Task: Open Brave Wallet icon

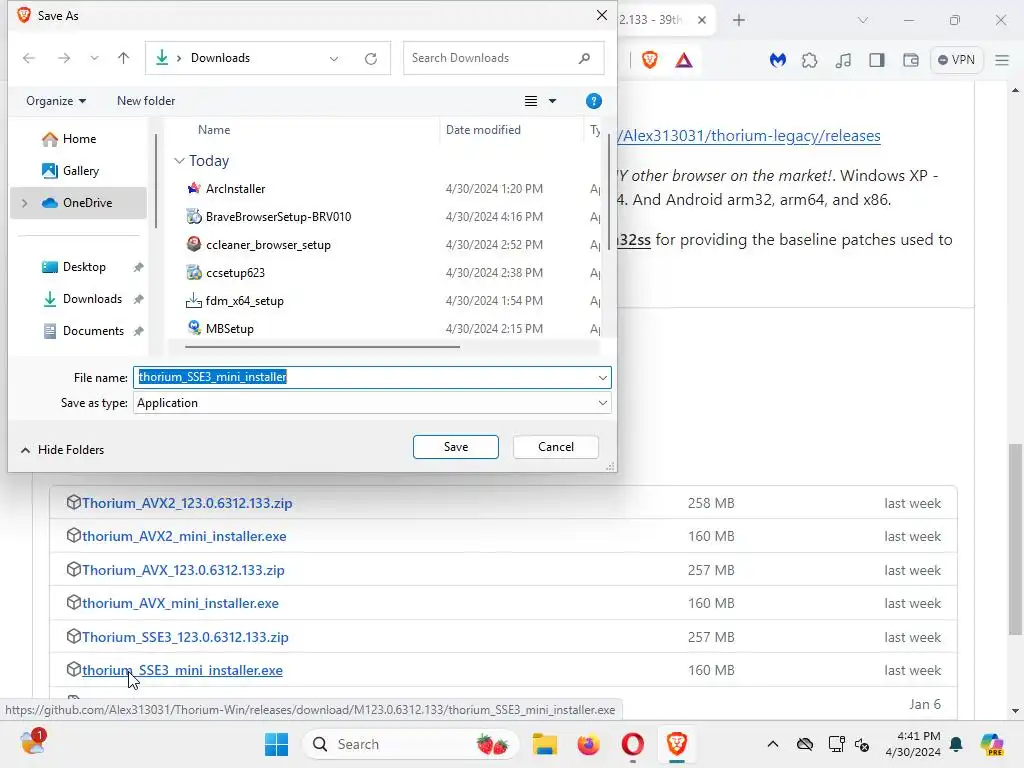Action: (910, 60)
